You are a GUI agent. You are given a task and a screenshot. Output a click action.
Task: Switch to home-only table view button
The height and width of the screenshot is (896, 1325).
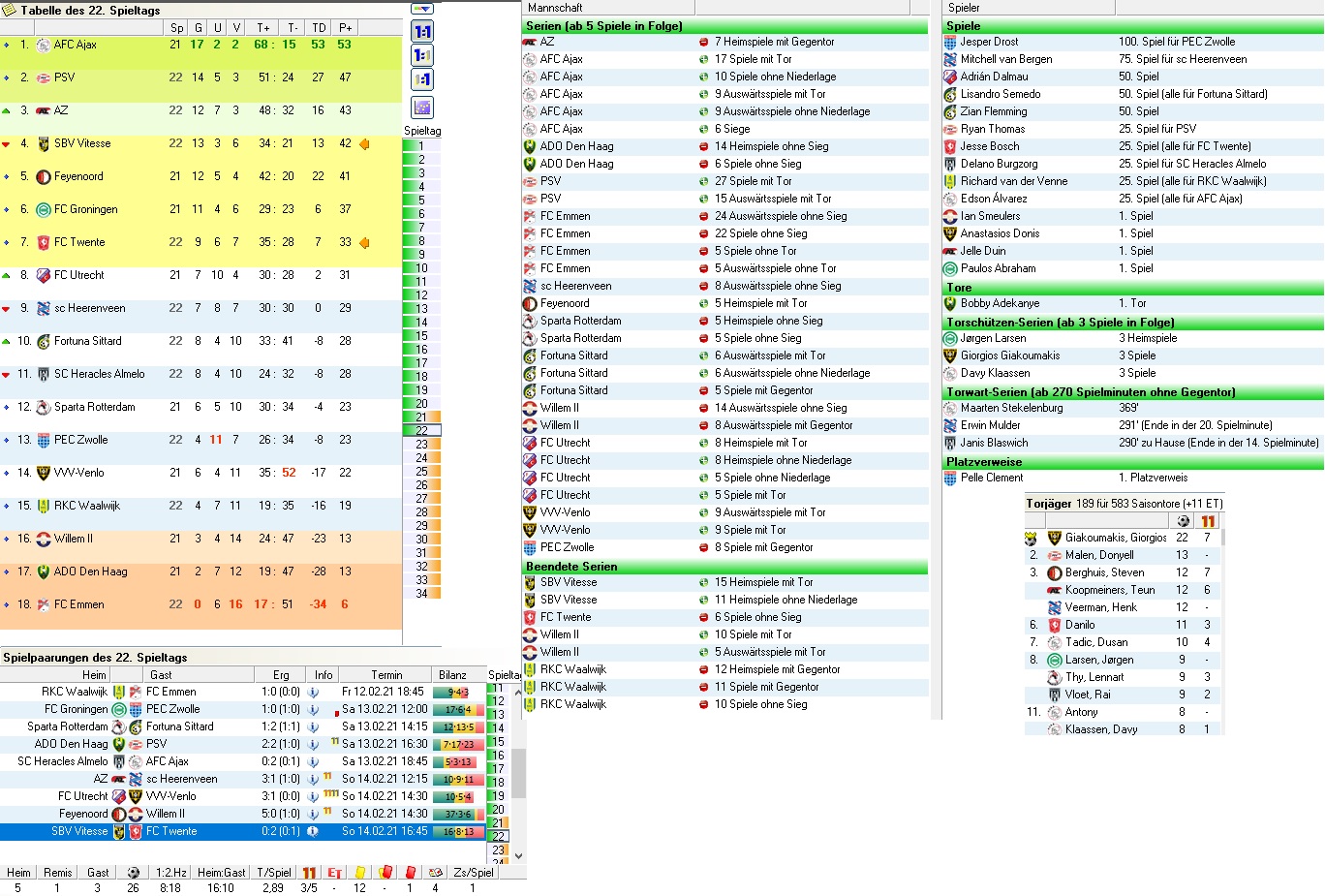point(422,56)
